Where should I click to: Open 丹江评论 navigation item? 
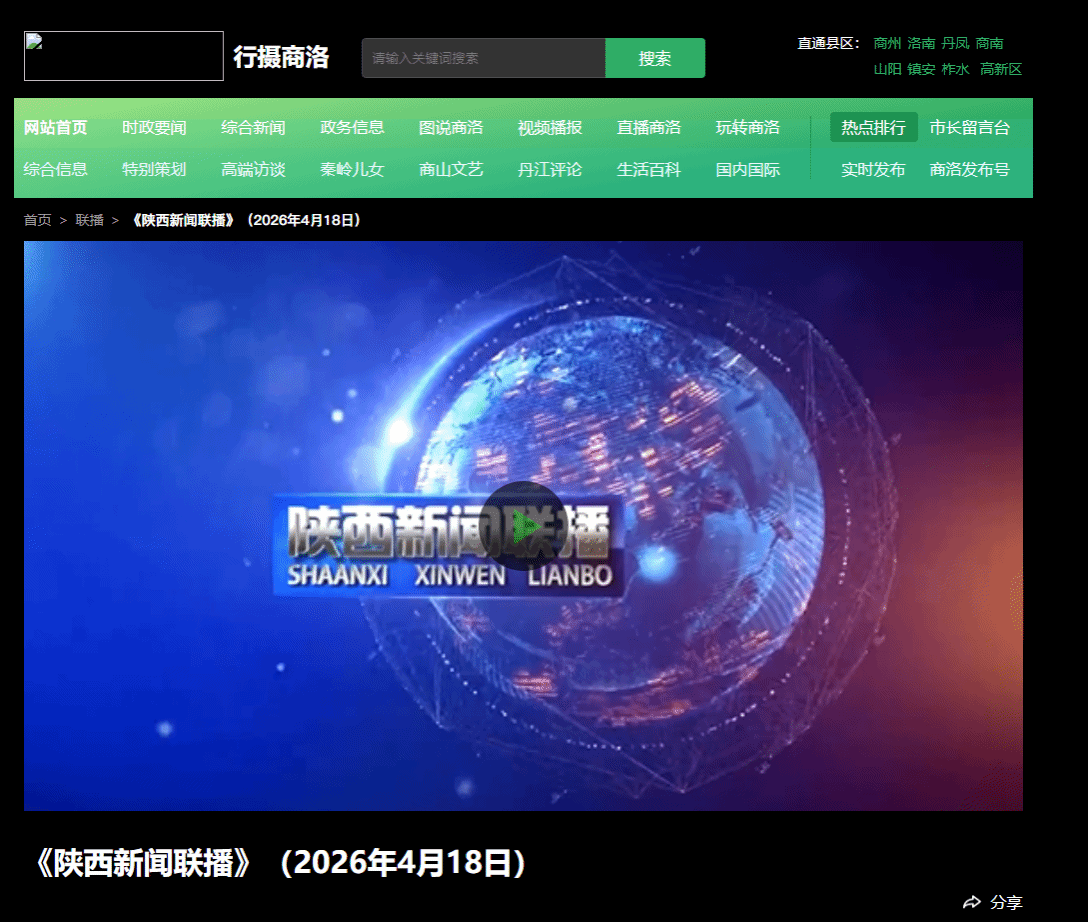(x=550, y=170)
